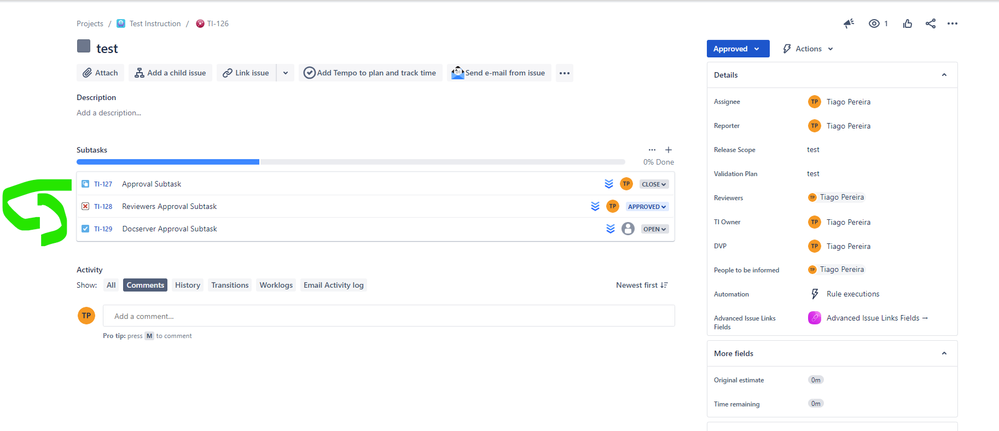
Task: Switch to the History tab
Action: [187, 285]
